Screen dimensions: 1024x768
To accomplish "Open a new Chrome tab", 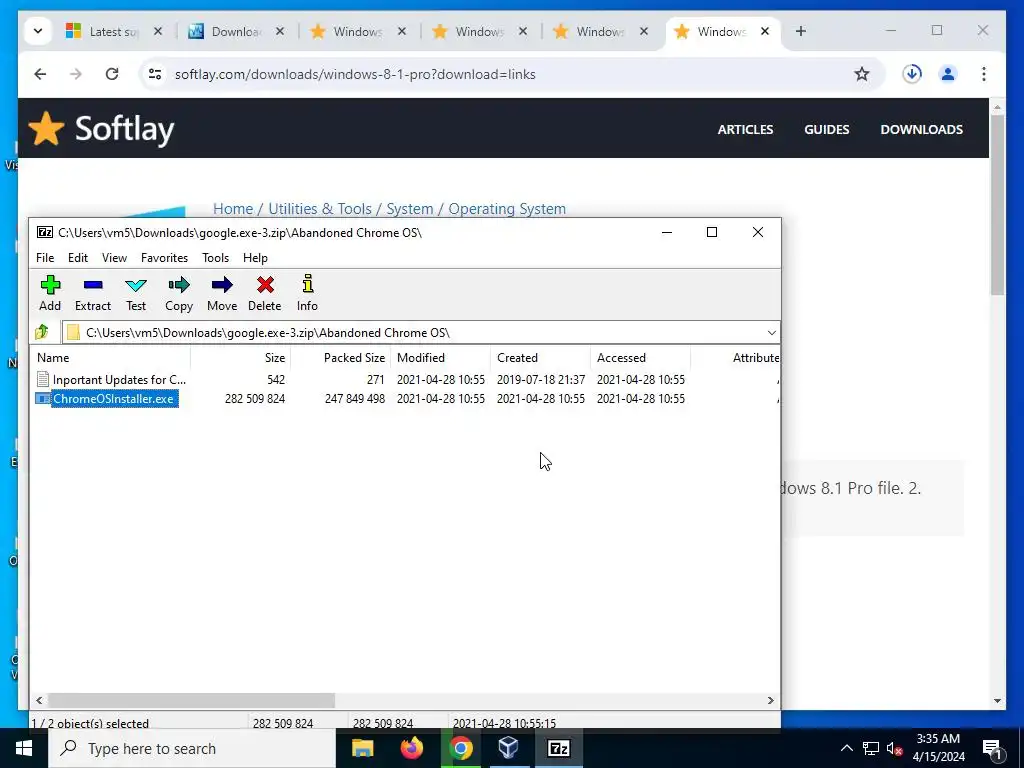I will tap(801, 31).
